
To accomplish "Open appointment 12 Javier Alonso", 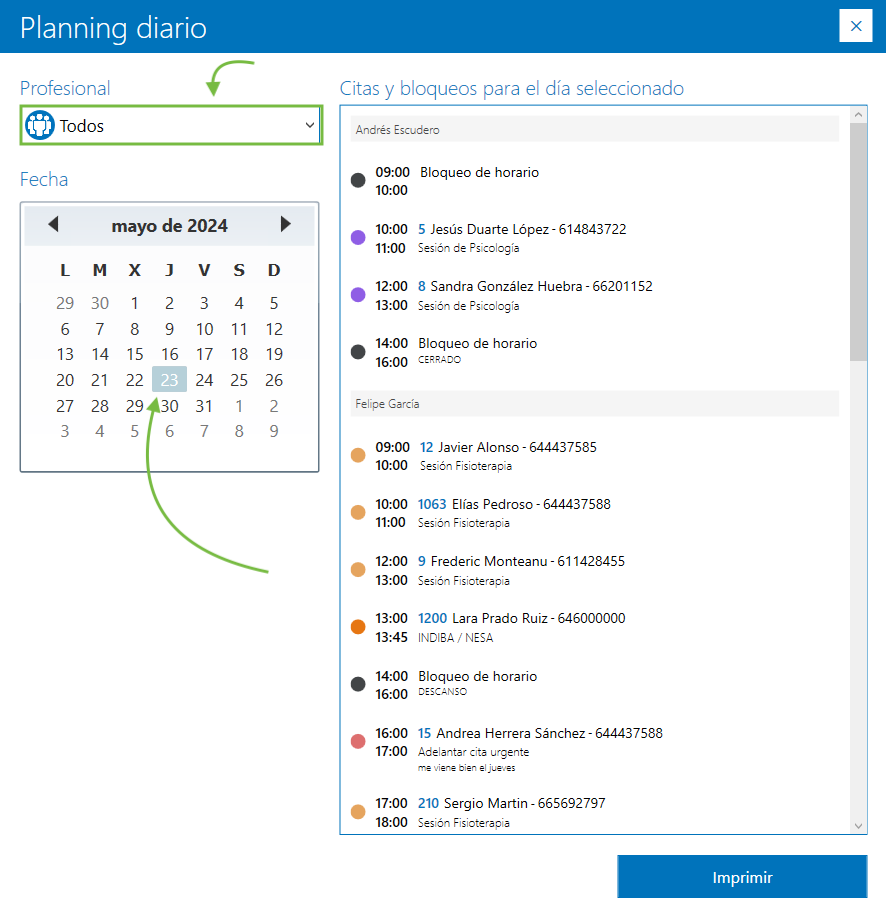I will tap(507, 447).
